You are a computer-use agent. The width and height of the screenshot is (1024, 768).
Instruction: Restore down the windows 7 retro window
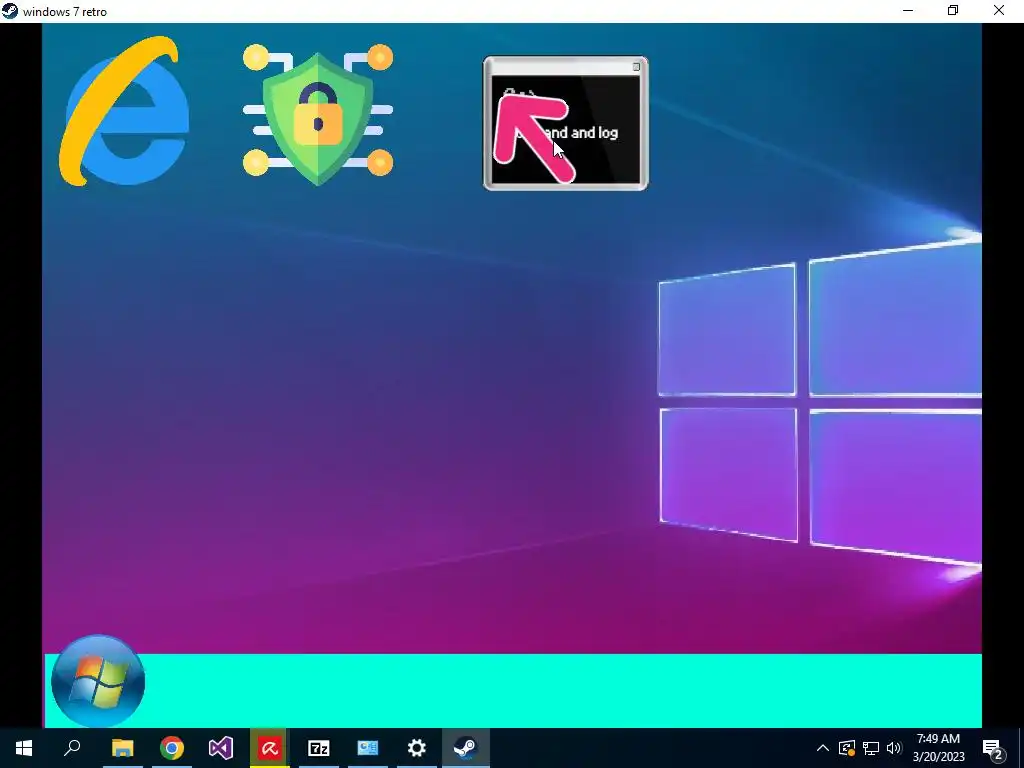953,10
